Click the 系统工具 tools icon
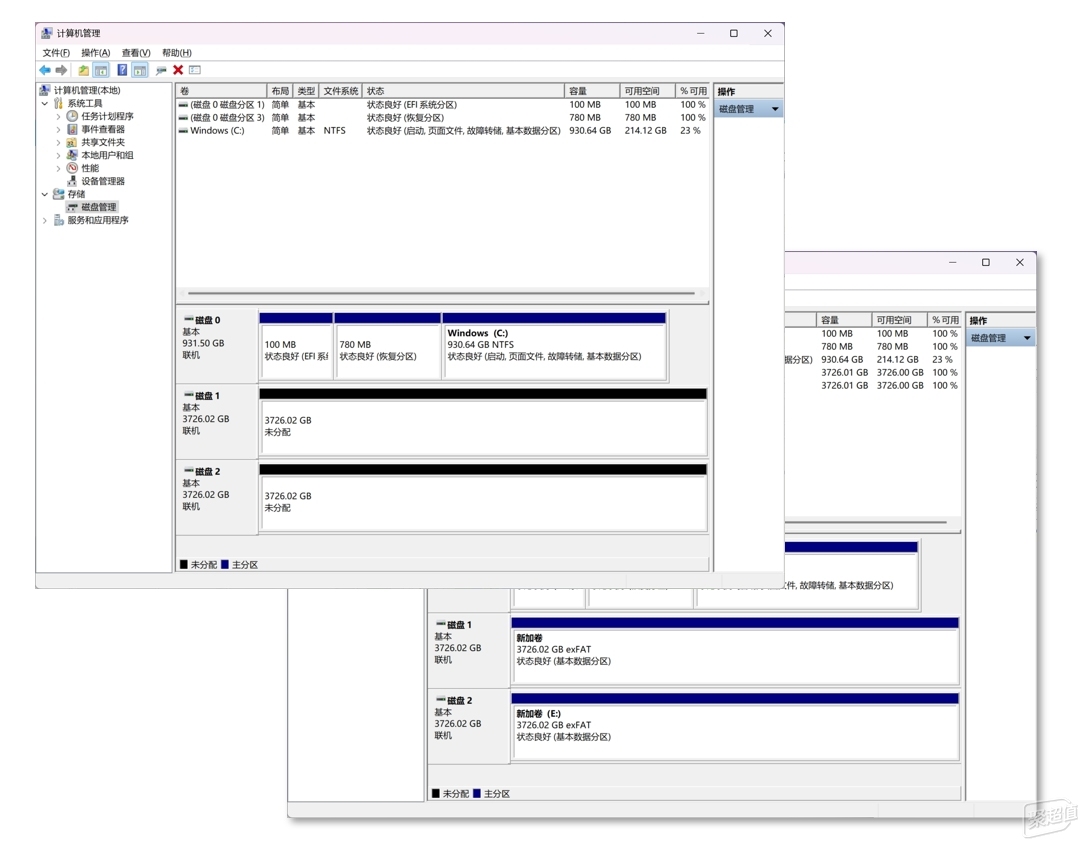 [58, 104]
